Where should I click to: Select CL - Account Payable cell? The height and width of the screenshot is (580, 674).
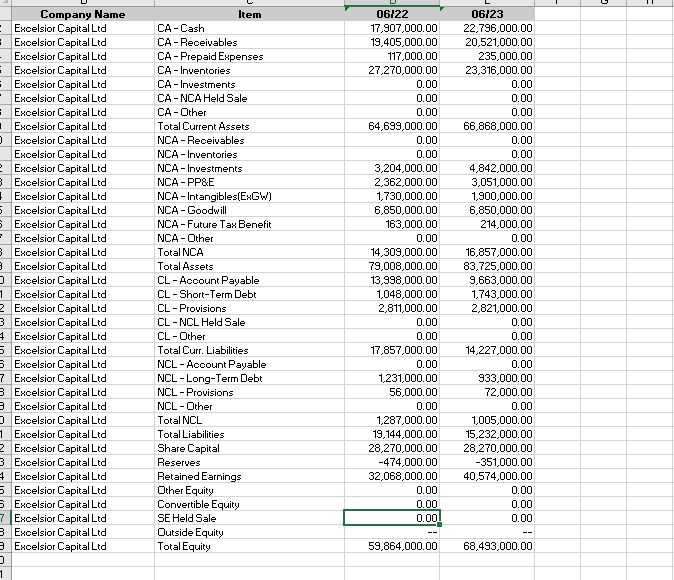click(x=249, y=280)
